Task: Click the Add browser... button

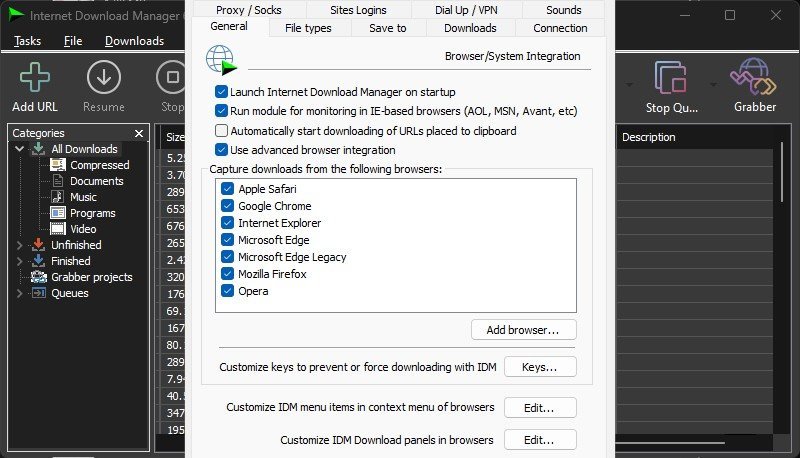Action: [523, 330]
